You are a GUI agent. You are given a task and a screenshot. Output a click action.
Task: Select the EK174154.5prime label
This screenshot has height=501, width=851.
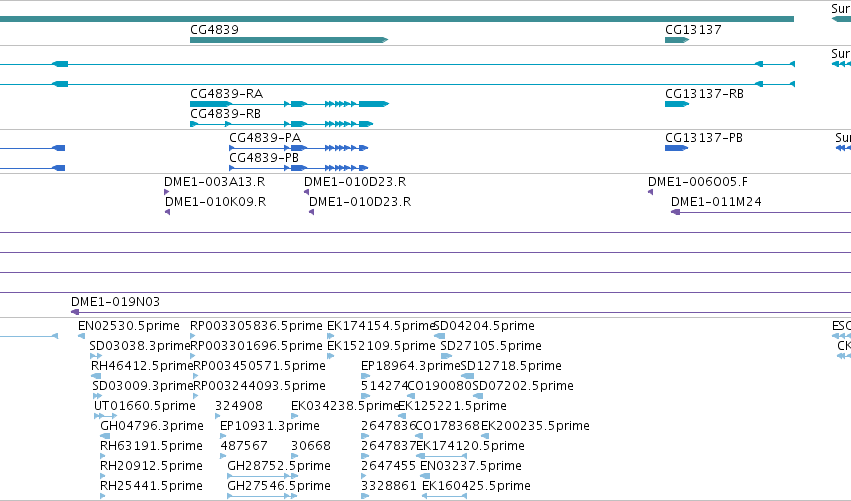point(380,326)
